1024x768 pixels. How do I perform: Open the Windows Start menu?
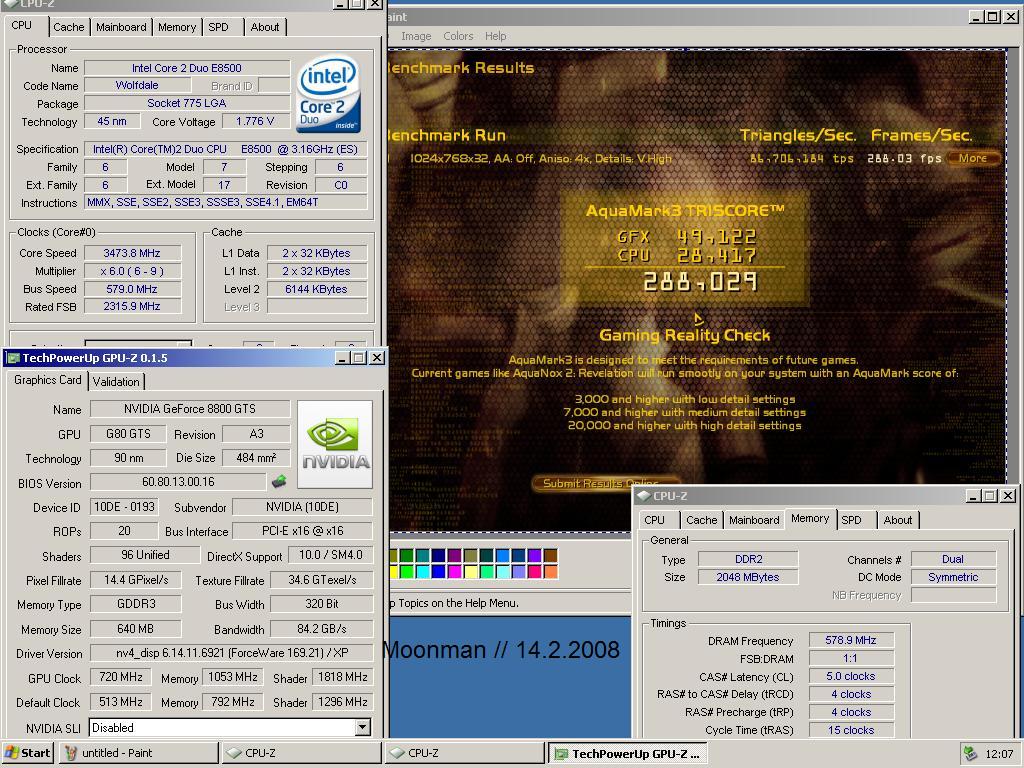27,753
